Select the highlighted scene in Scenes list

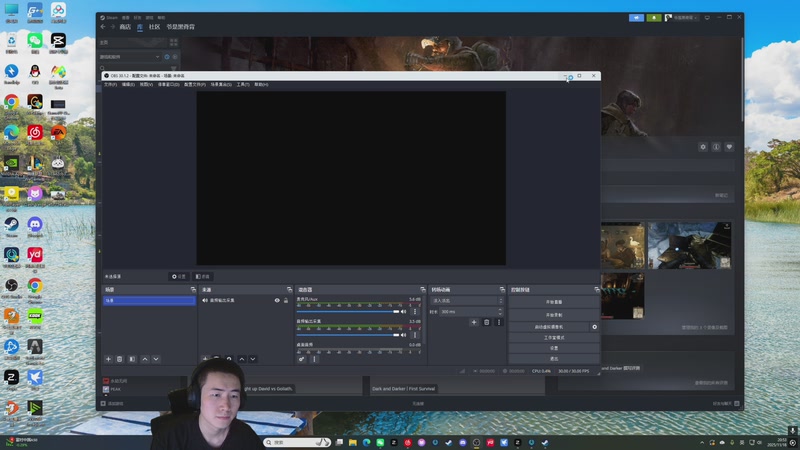tap(149, 301)
